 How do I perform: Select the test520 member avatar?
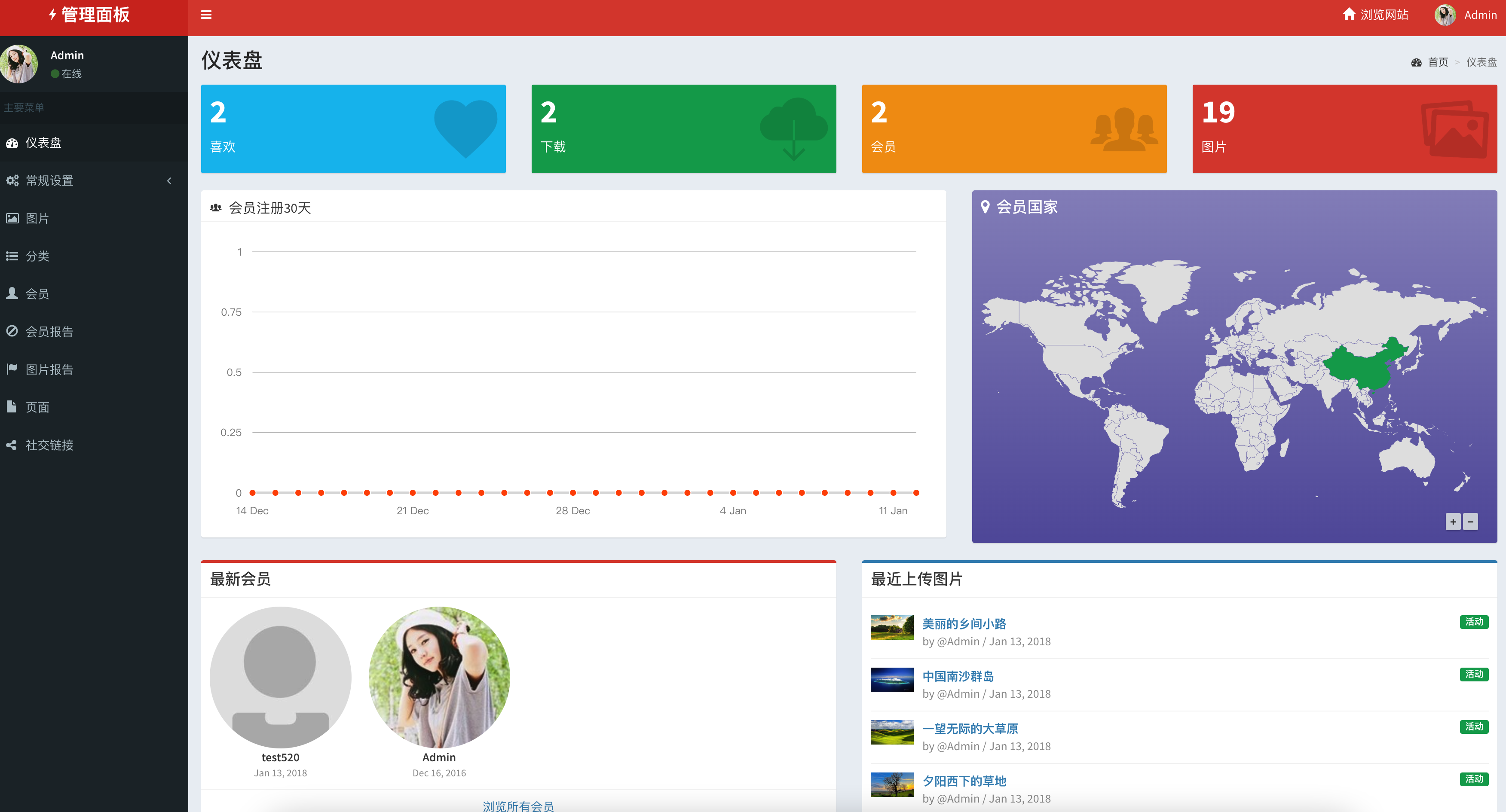pyautogui.click(x=280, y=677)
